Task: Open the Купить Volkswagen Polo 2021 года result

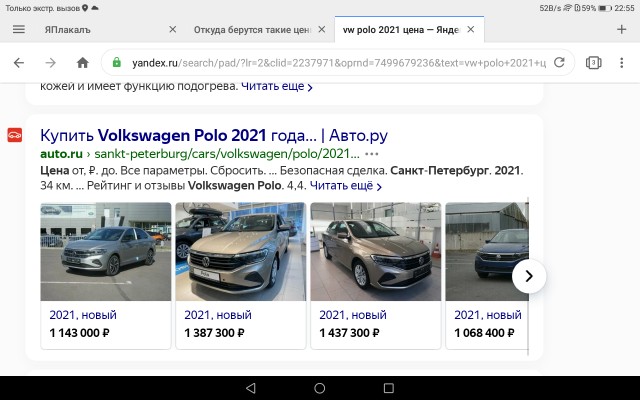Action: click(x=214, y=136)
